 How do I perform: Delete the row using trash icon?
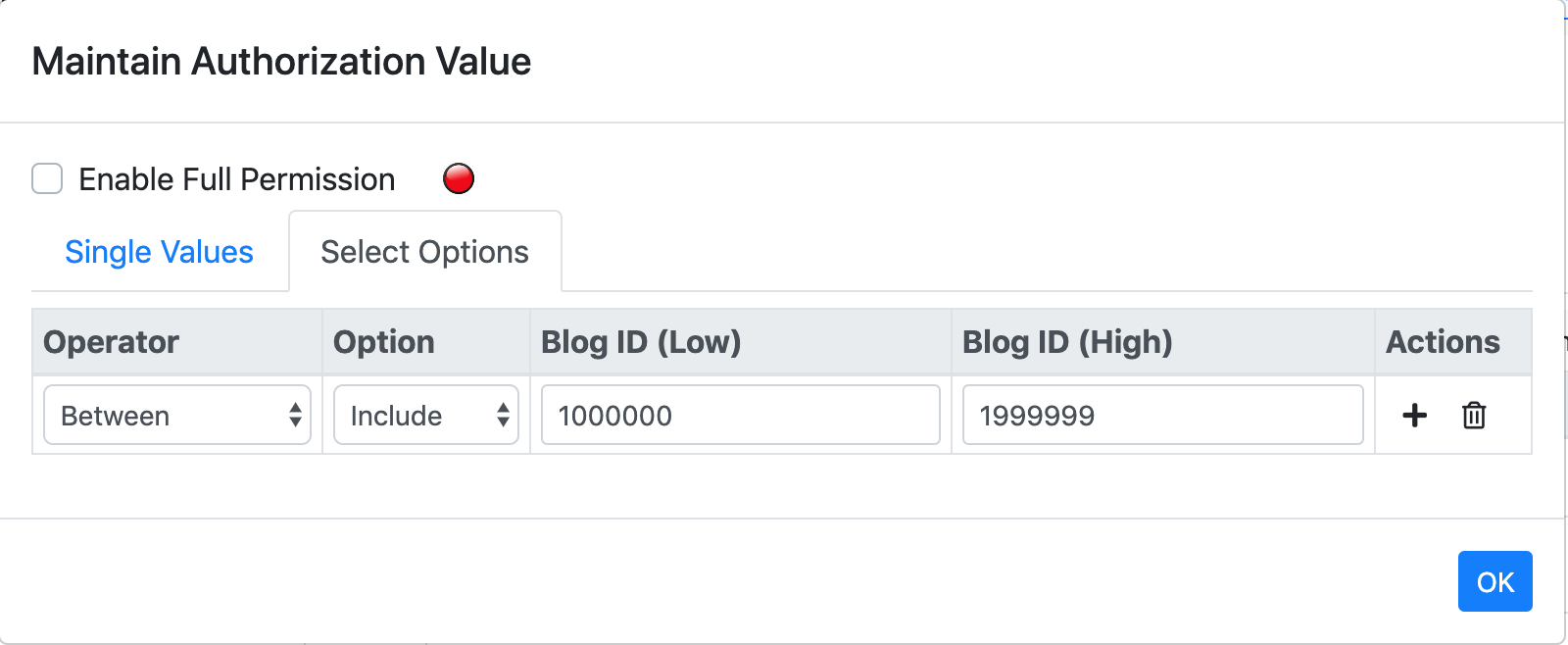(1474, 415)
